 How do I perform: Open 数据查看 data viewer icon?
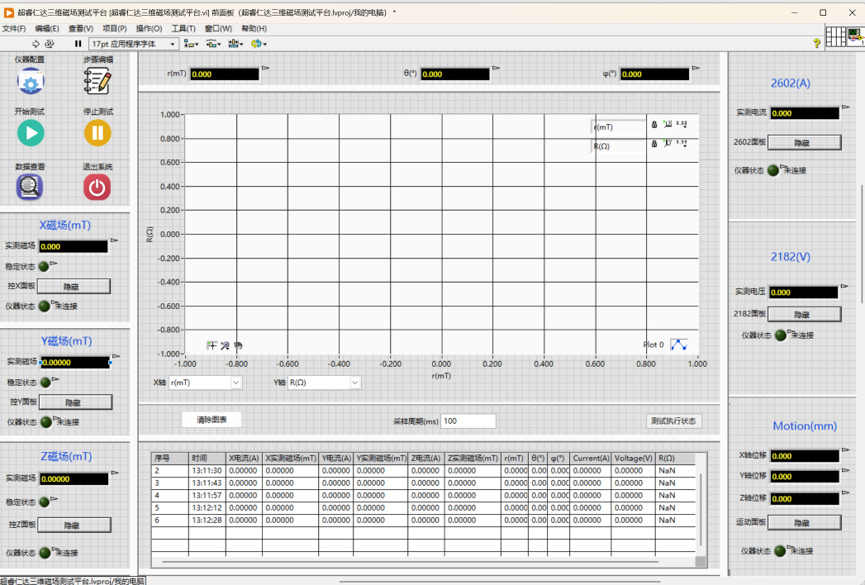click(x=30, y=186)
